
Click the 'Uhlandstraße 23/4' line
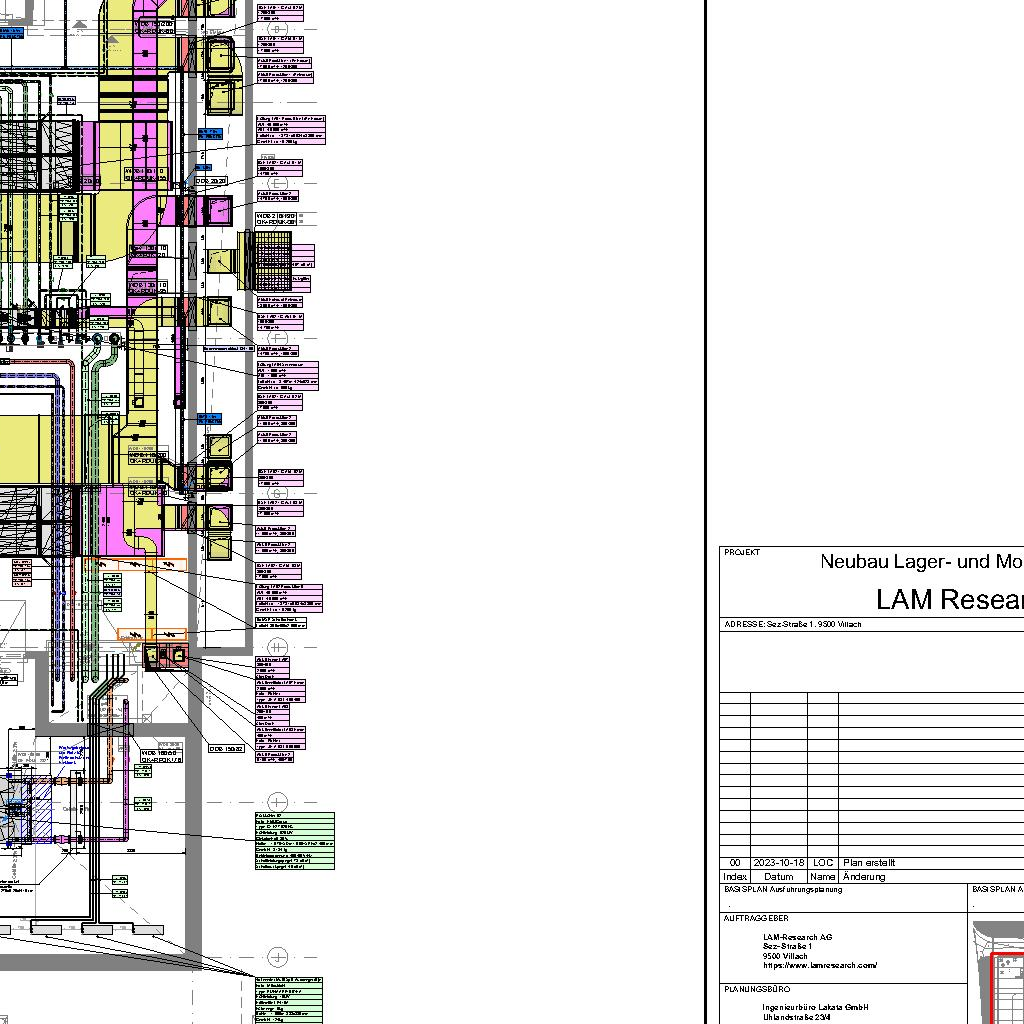(797, 1017)
